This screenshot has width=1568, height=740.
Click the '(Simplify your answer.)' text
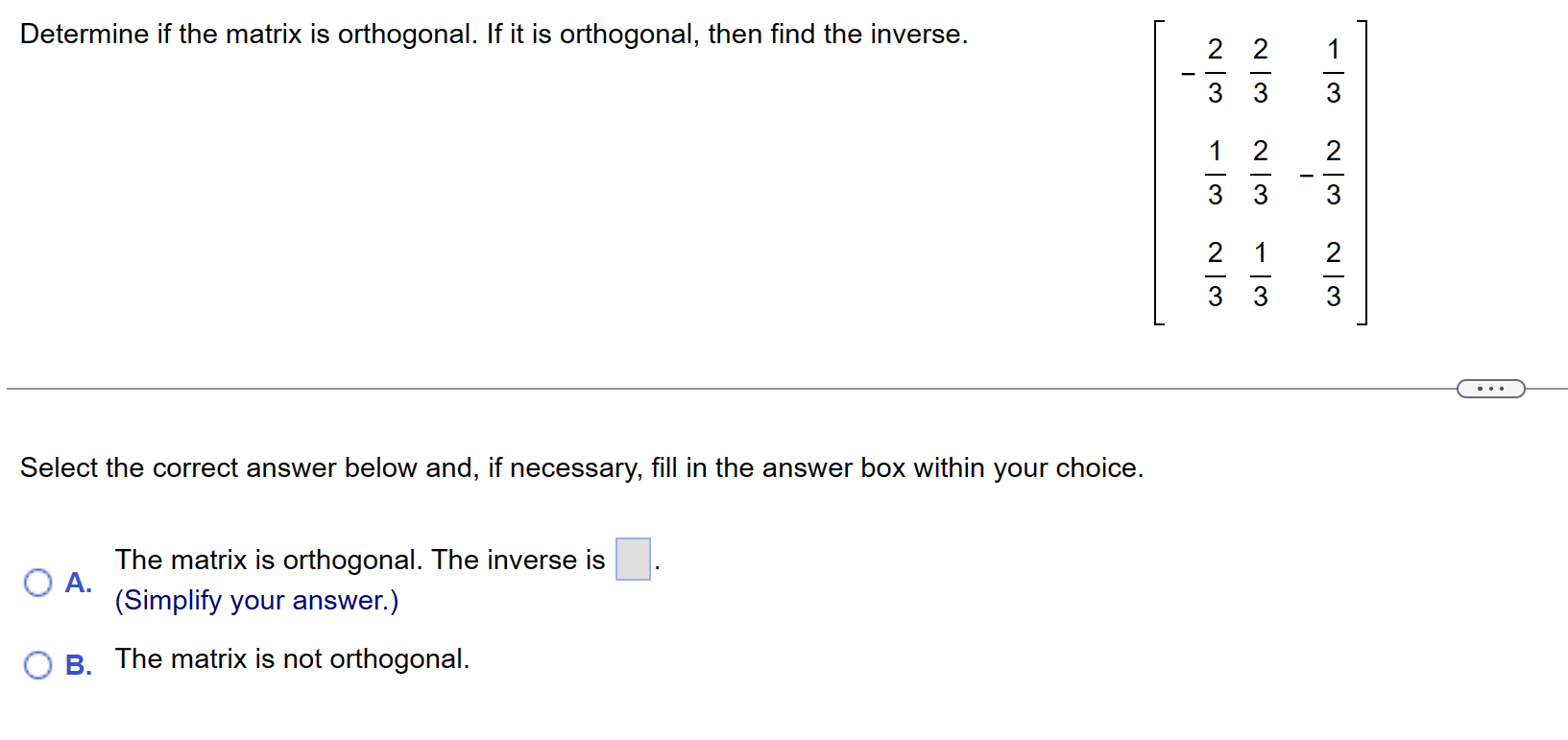pos(256,600)
